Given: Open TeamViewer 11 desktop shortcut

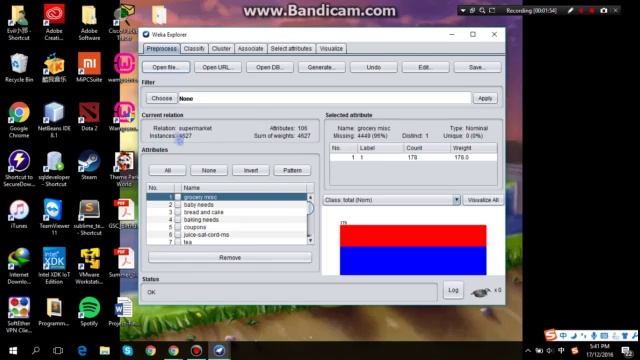Looking at the screenshot, I should click(x=54, y=210).
